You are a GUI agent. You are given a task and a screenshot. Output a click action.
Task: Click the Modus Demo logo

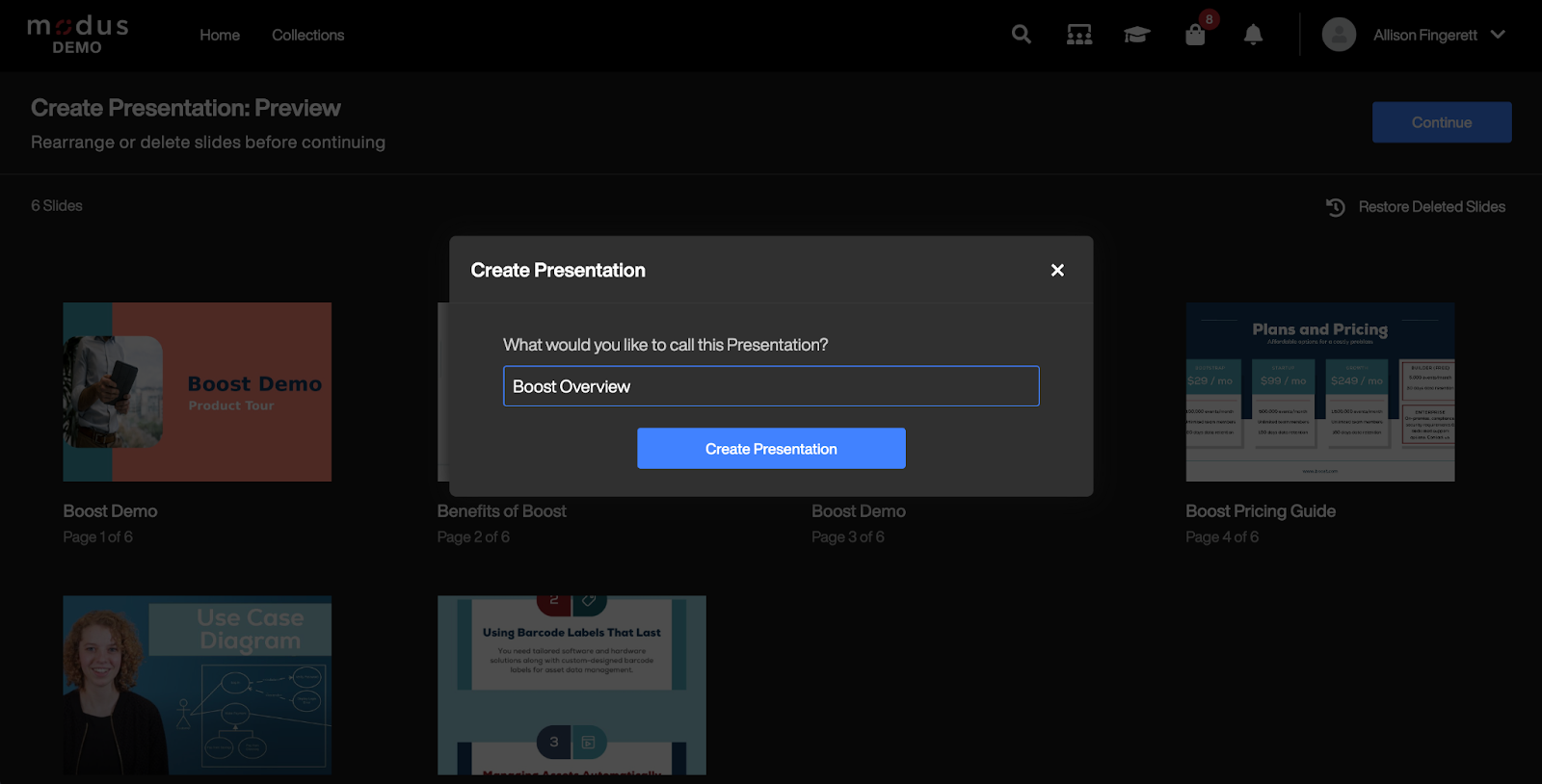tap(77, 35)
